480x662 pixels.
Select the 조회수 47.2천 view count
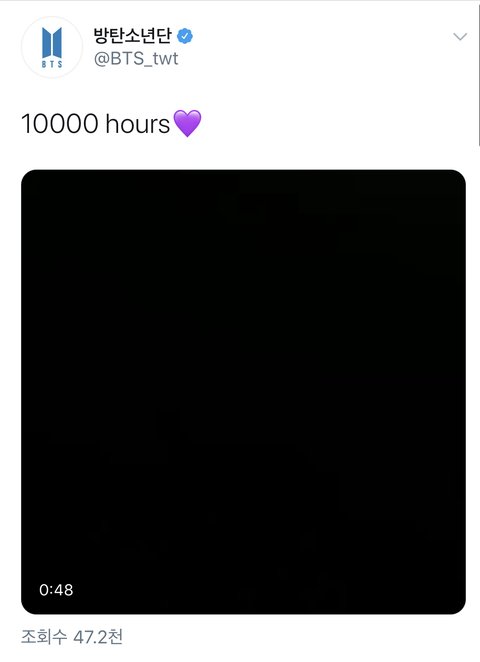tap(72, 637)
